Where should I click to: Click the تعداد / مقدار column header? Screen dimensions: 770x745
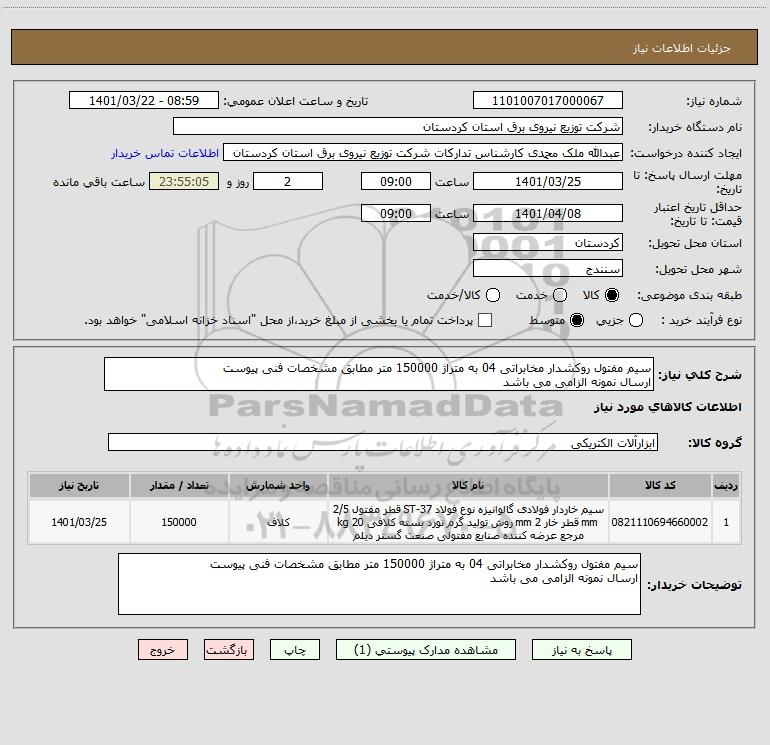[179, 485]
